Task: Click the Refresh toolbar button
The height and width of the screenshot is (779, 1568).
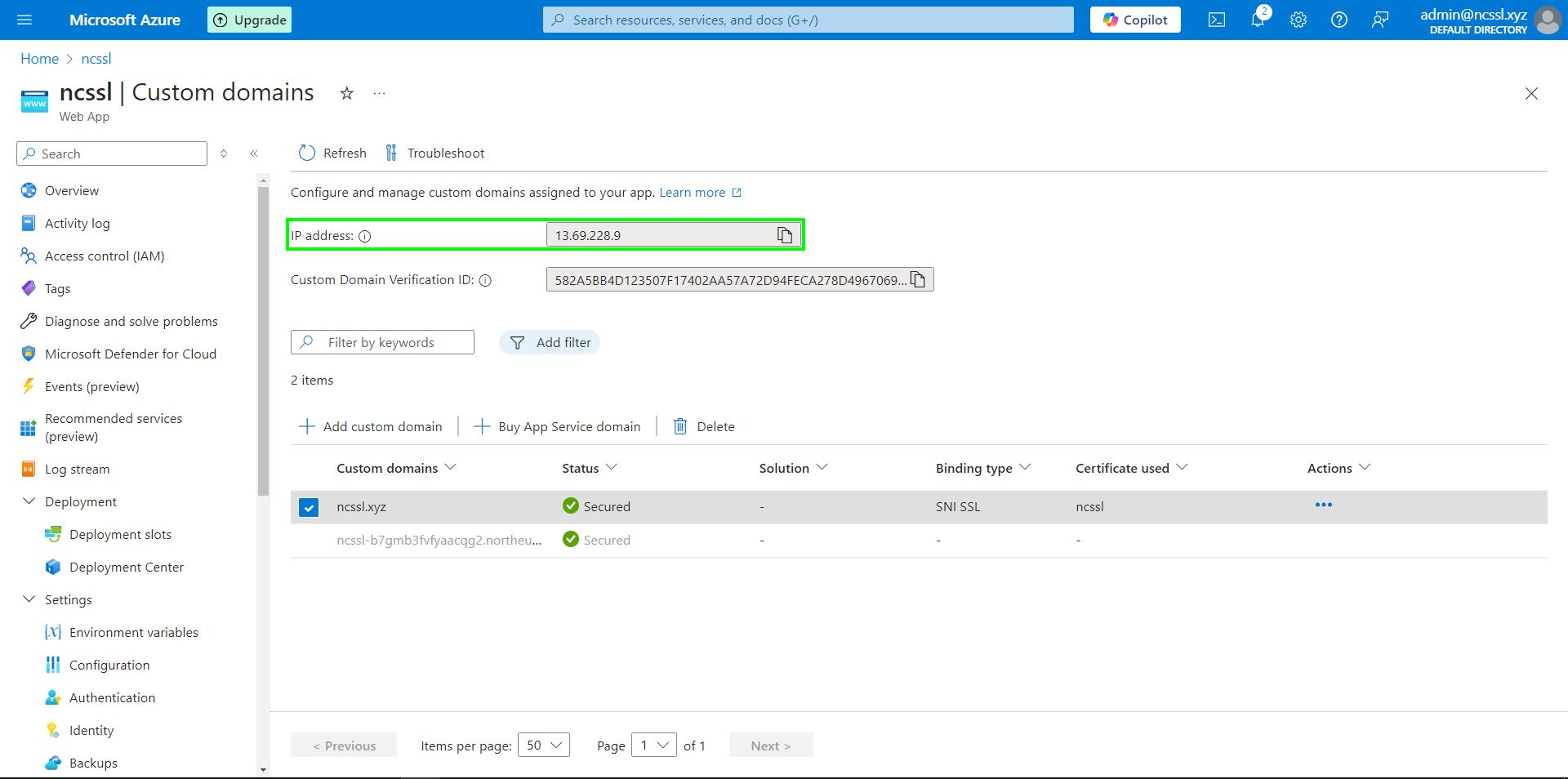Action: click(332, 153)
